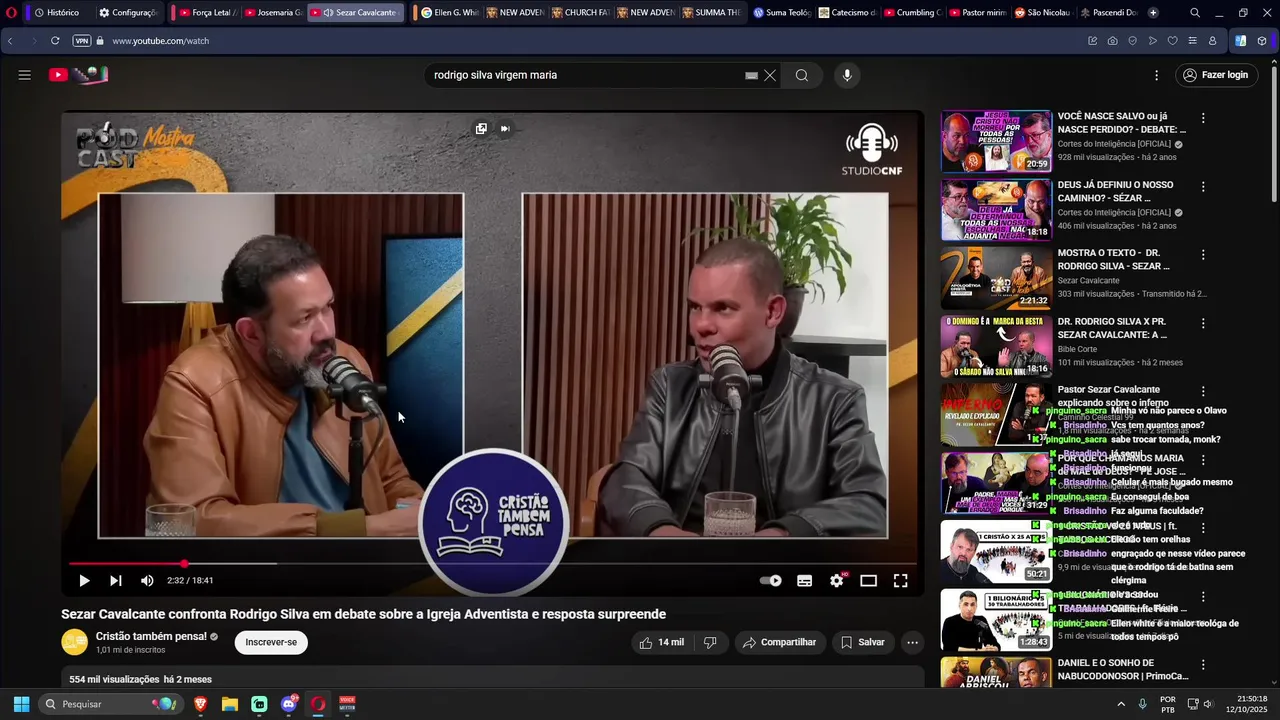Viewport: 1280px width, 720px height.
Task: Open MOSTRA O TEXTO - DR. RODRIGO SILVA video title
Action: click(1113, 260)
